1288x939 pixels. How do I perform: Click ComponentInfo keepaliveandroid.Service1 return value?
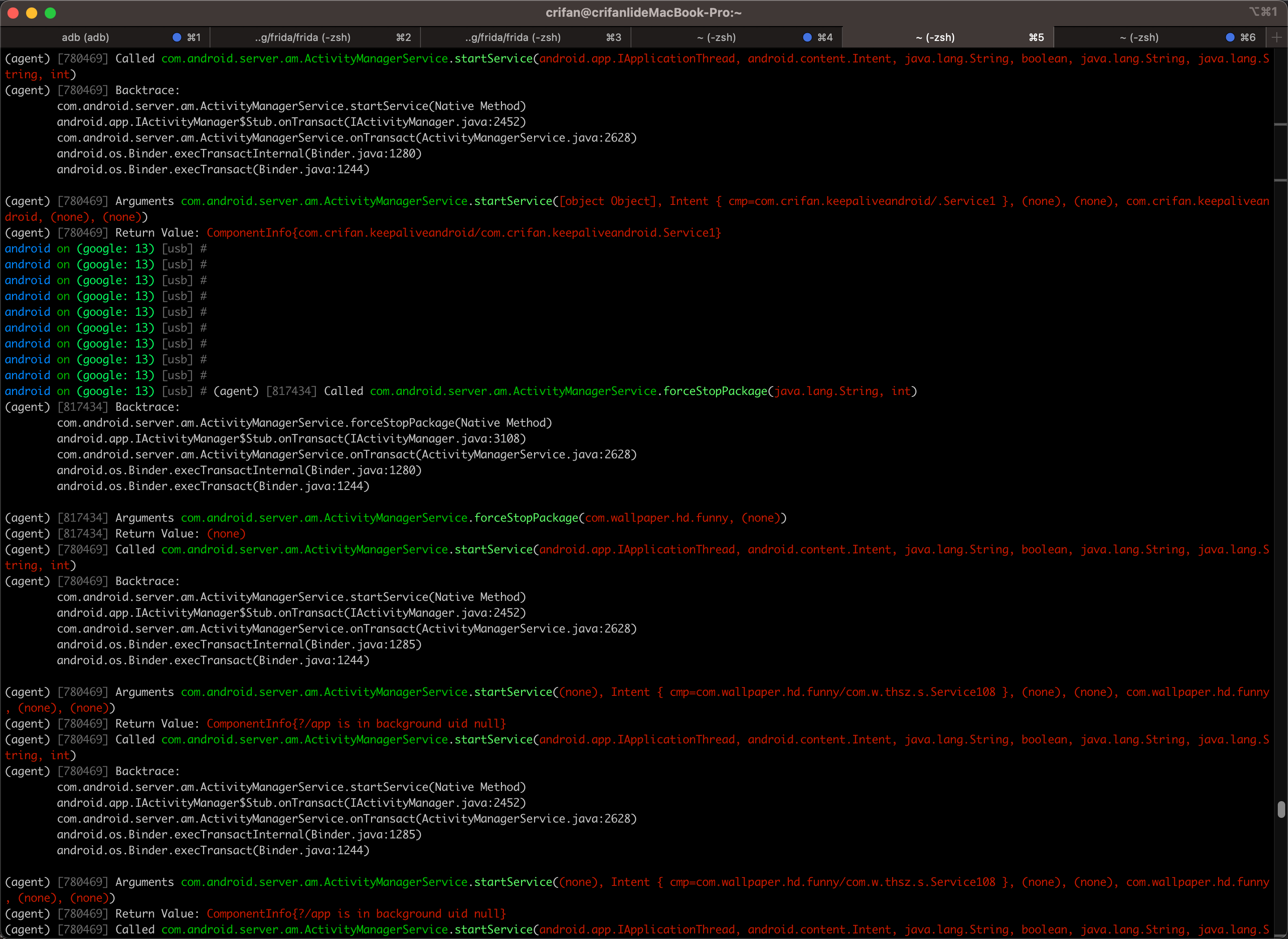[464, 233]
